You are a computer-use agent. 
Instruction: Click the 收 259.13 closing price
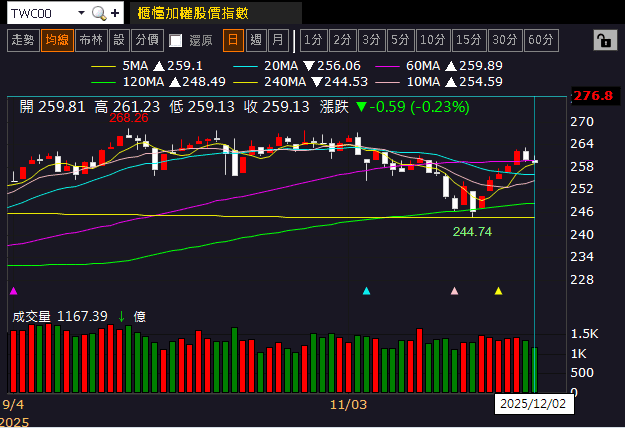click(277, 107)
